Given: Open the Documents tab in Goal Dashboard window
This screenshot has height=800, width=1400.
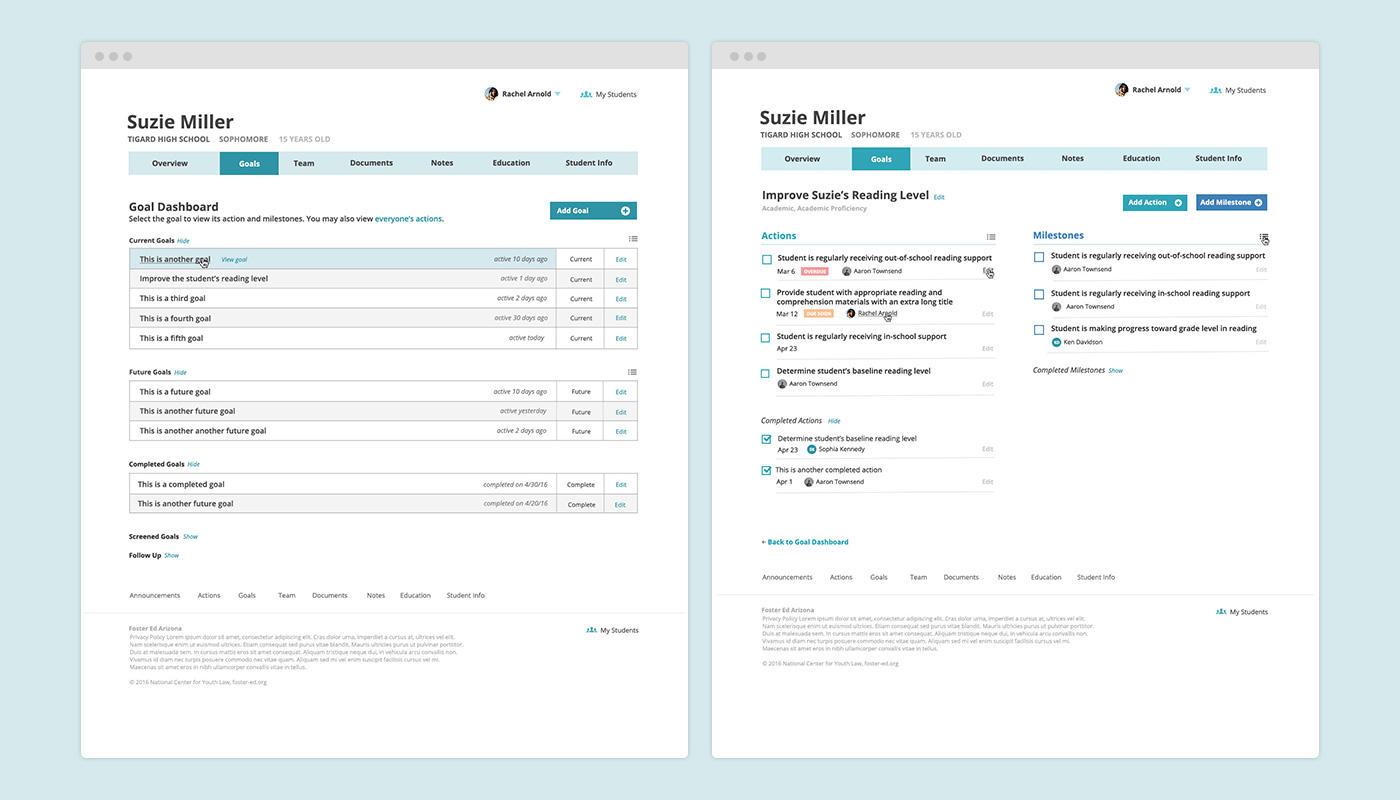Looking at the screenshot, I should 371,163.
